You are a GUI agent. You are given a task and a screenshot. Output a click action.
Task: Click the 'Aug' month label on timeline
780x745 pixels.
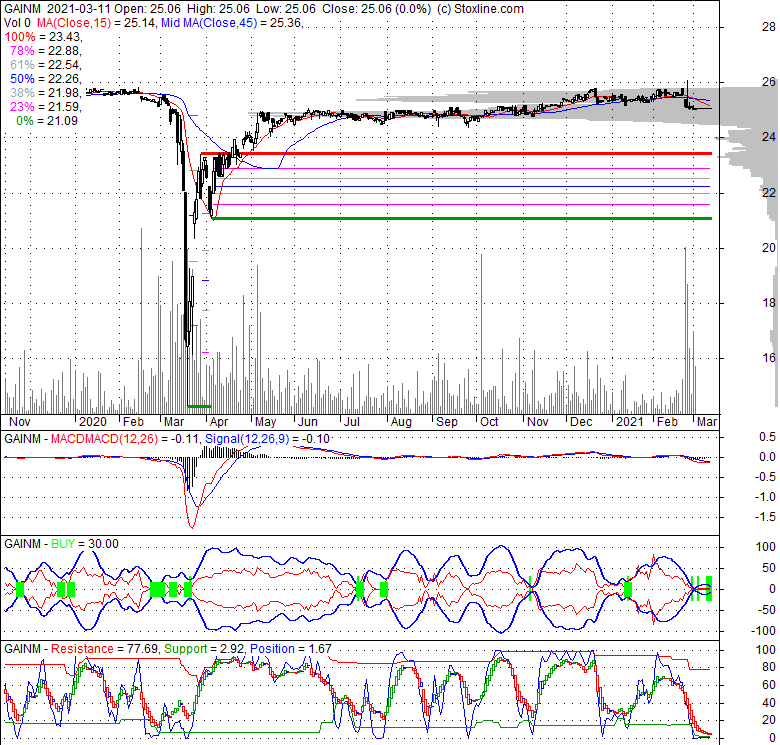coord(401,422)
